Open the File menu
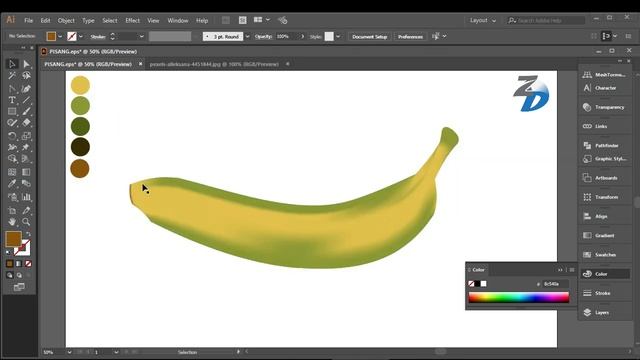The image size is (640, 360). click(28, 20)
